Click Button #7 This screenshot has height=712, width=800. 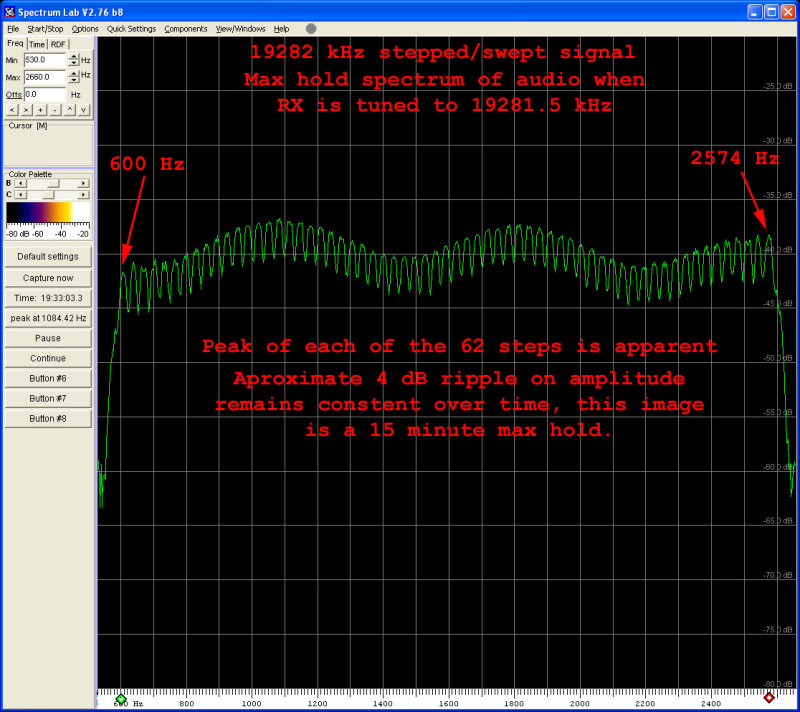48,398
